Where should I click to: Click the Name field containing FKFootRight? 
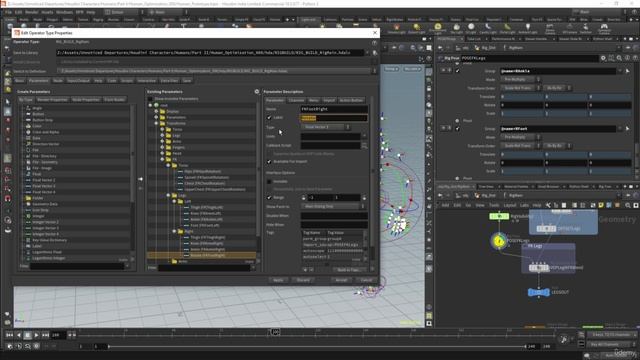(334, 109)
